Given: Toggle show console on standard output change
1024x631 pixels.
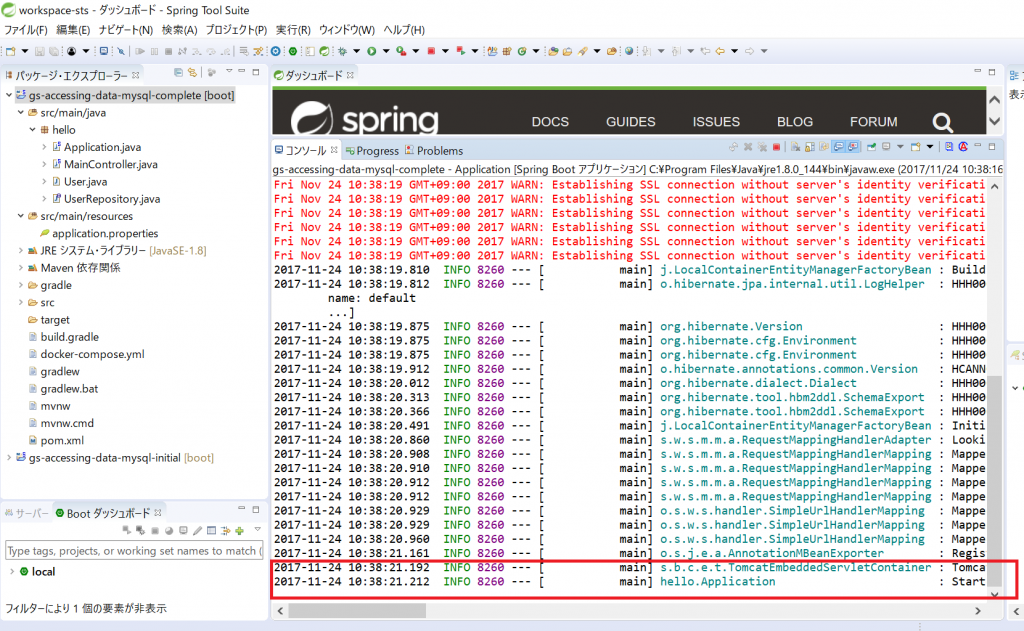Looking at the screenshot, I should (x=840, y=148).
